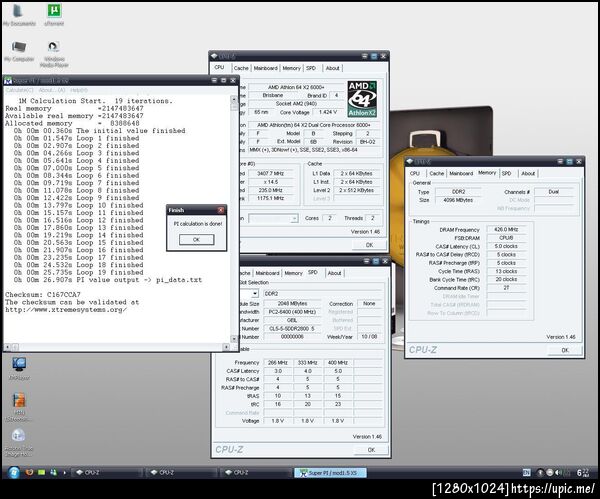
Task: Select the About tab in the CPU-Z SPD window
Action: 334,273
